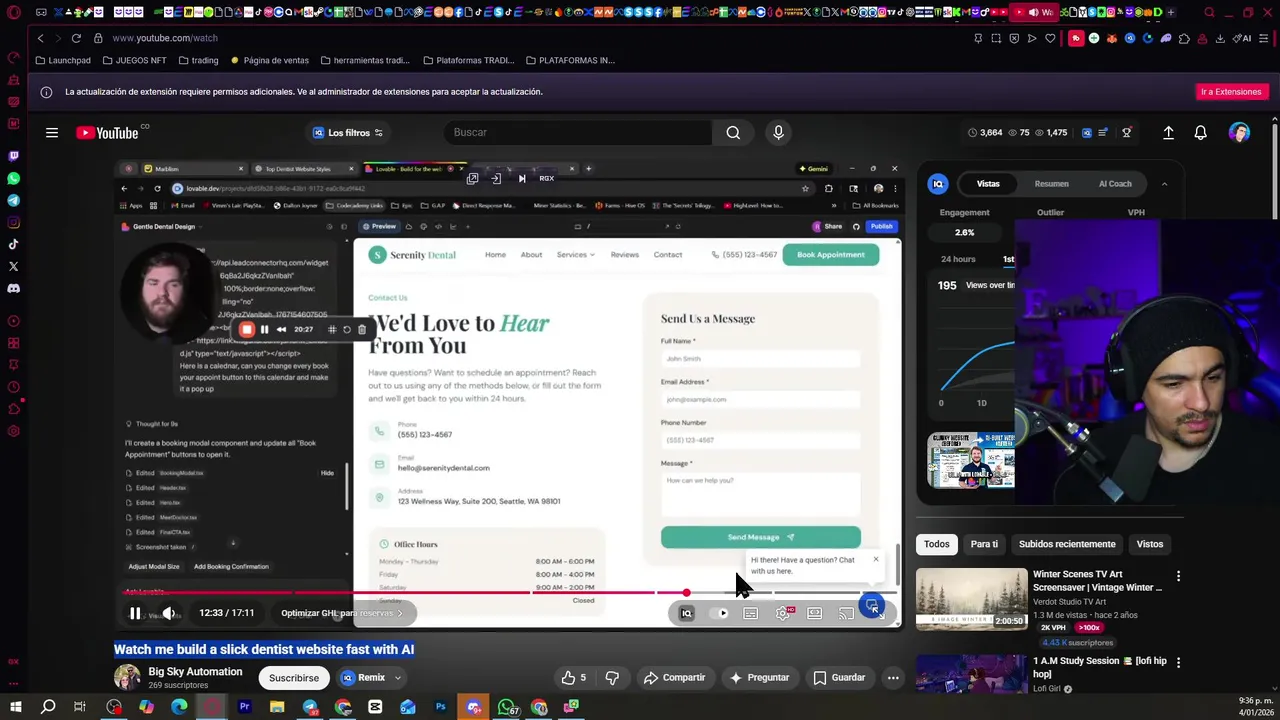Click the vidIQ trophy icon in header
This screenshot has height=720, width=1280.
[x=1127, y=132]
